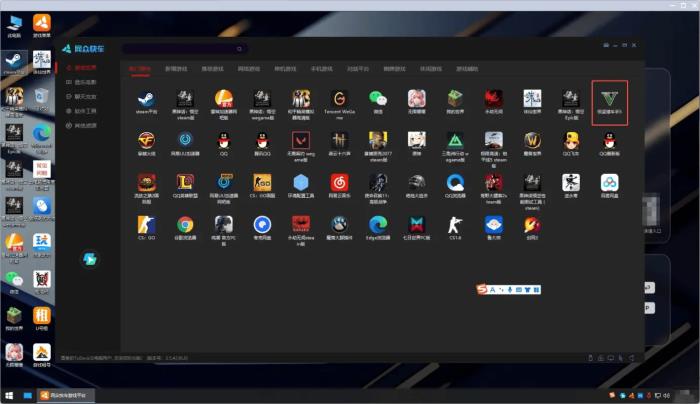Click the volume icon in the system tray

coord(667,396)
